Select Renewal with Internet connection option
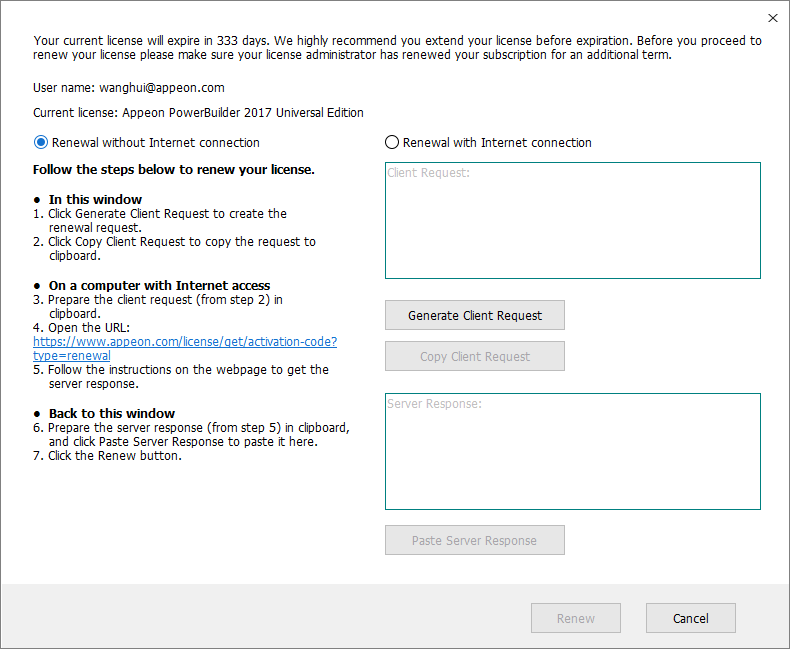790x649 pixels. (392, 142)
